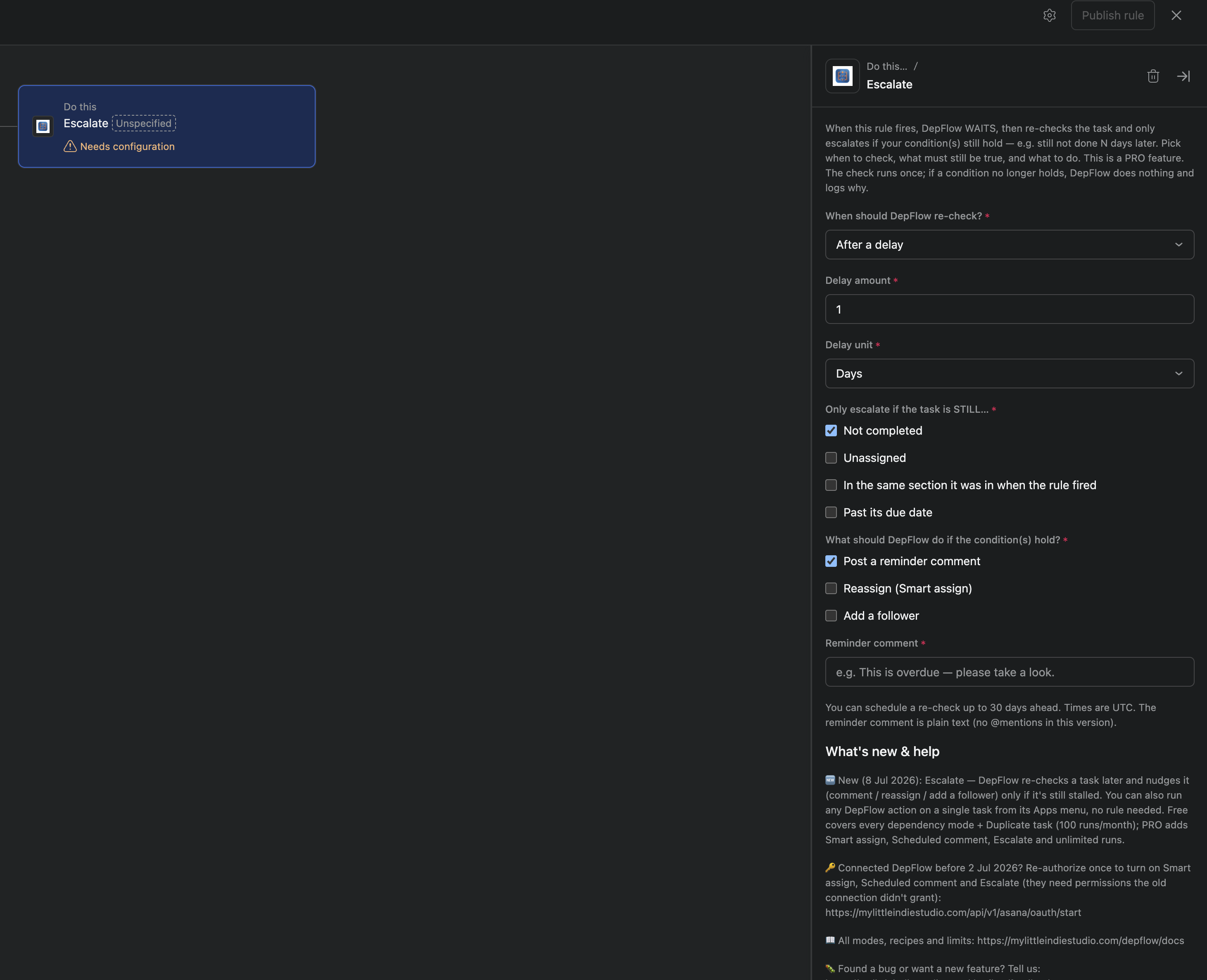Image resolution: width=1207 pixels, height=980 pixels.
Task: Click the Escalate title in panel header
Action: click(x=889, y=84)
